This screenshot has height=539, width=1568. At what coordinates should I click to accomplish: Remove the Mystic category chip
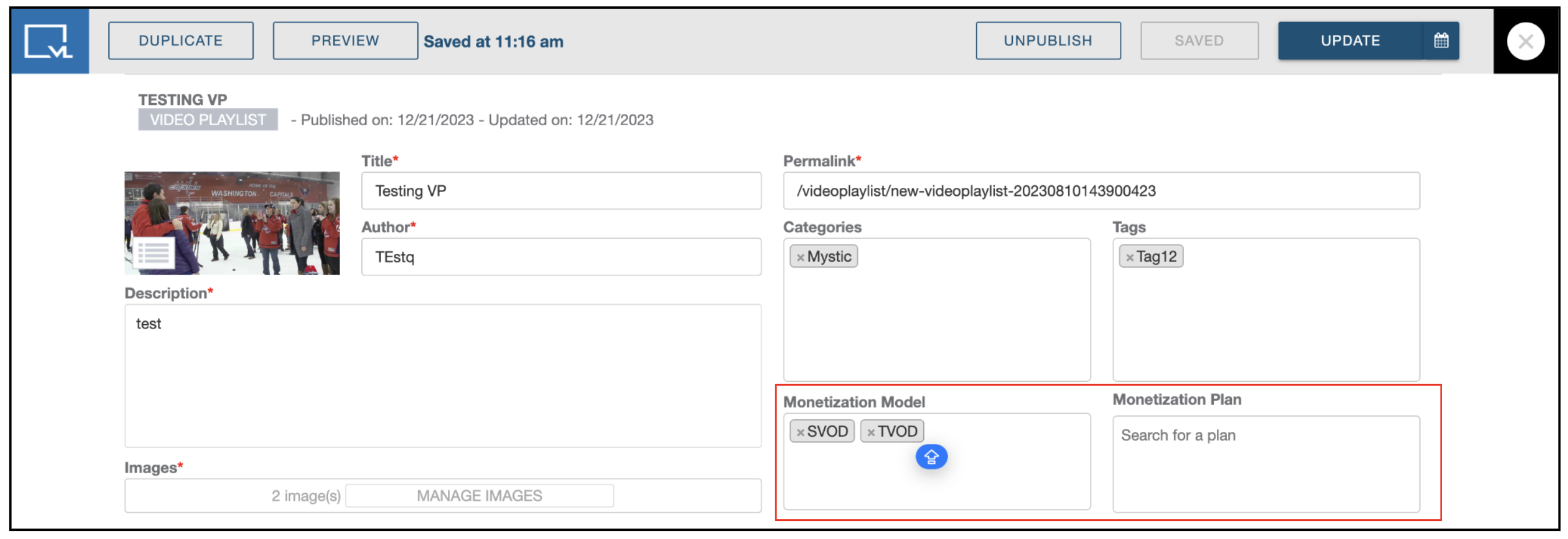pos(800,257)
